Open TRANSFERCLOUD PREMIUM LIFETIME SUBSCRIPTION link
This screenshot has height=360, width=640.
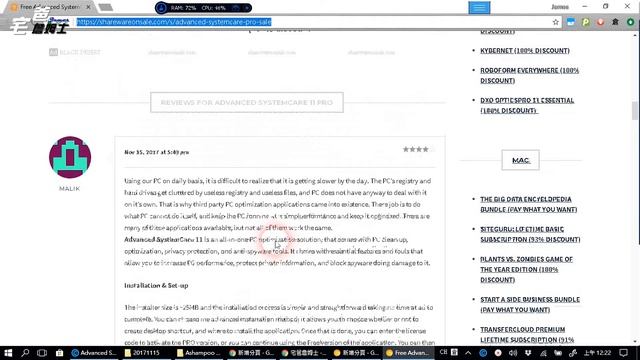[527, 334]
